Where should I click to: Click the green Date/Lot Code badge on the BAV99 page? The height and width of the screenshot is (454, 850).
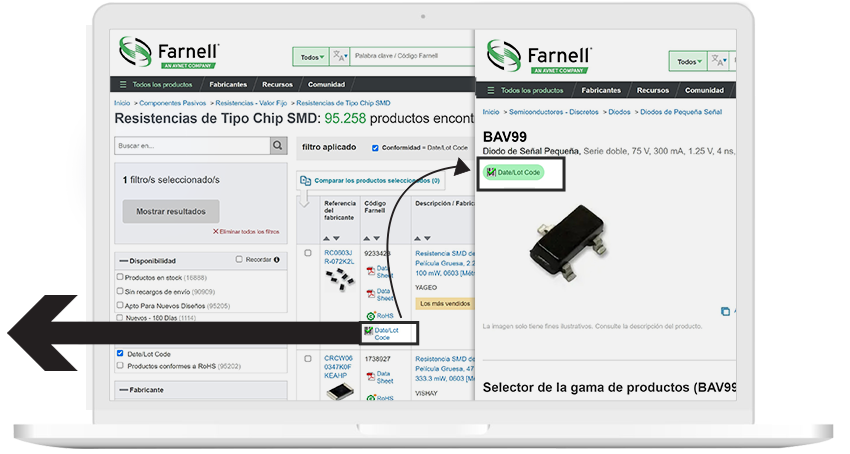[x=514, y=172]
